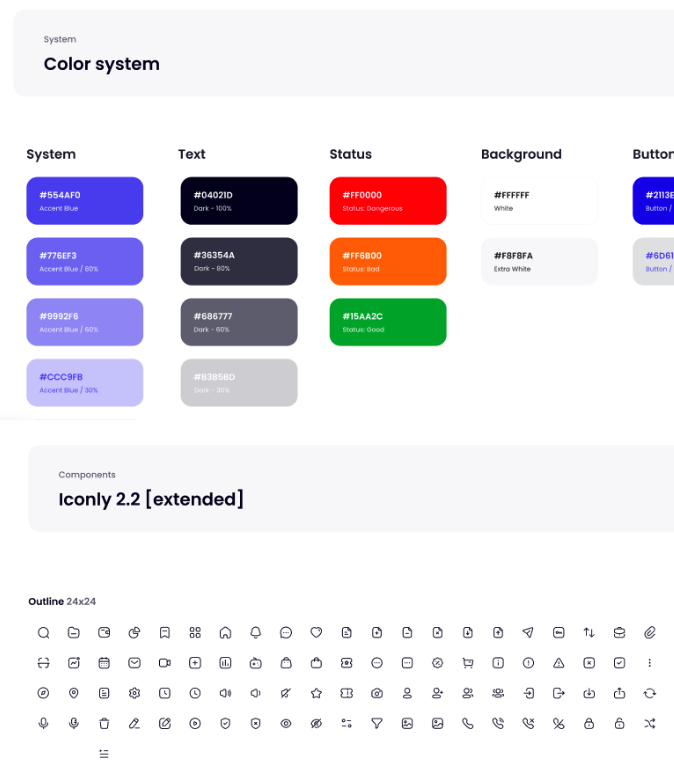Click the "Components" label
Viewport: 674px width, 767px height.
coord(87,475)
